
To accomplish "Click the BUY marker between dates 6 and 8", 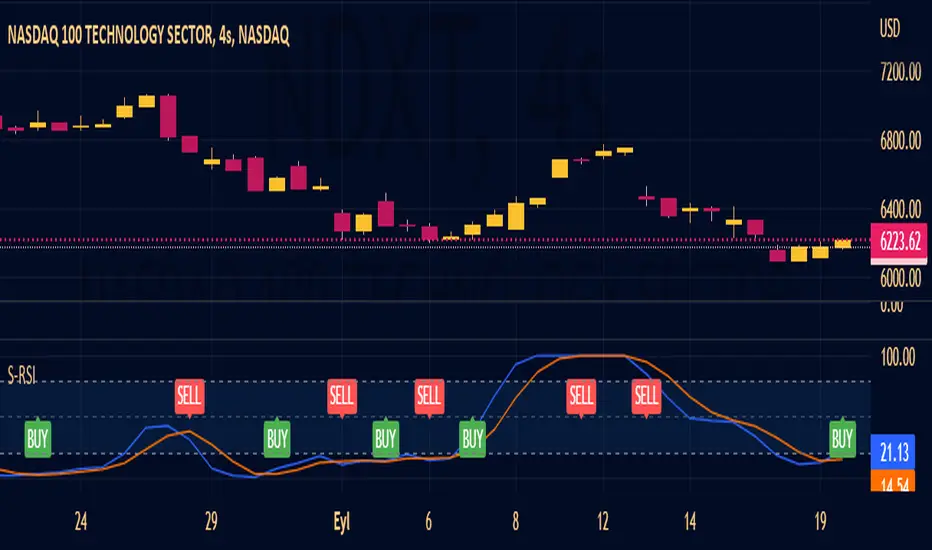I will tap(473, 438).
